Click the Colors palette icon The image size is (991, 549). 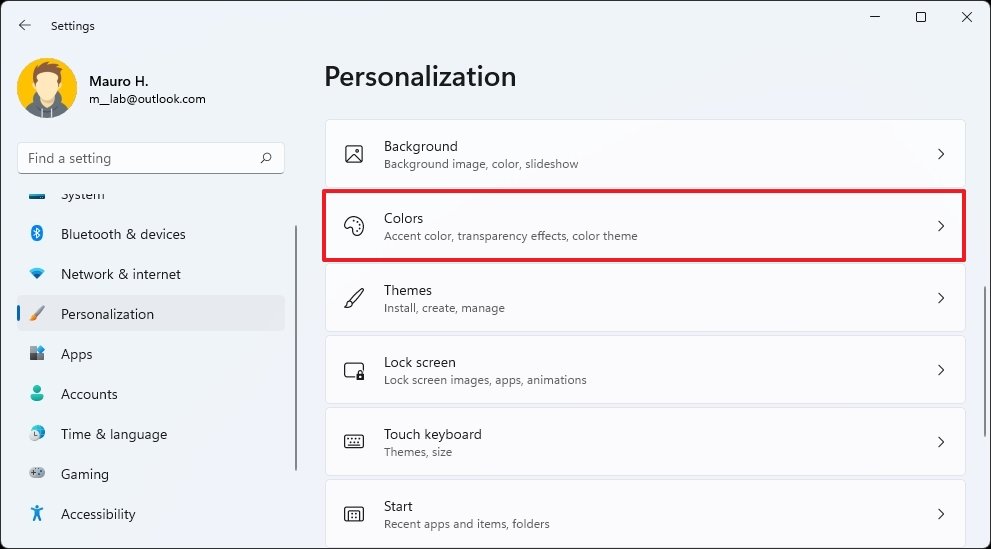pyautogui.click(x=354, y=226)
